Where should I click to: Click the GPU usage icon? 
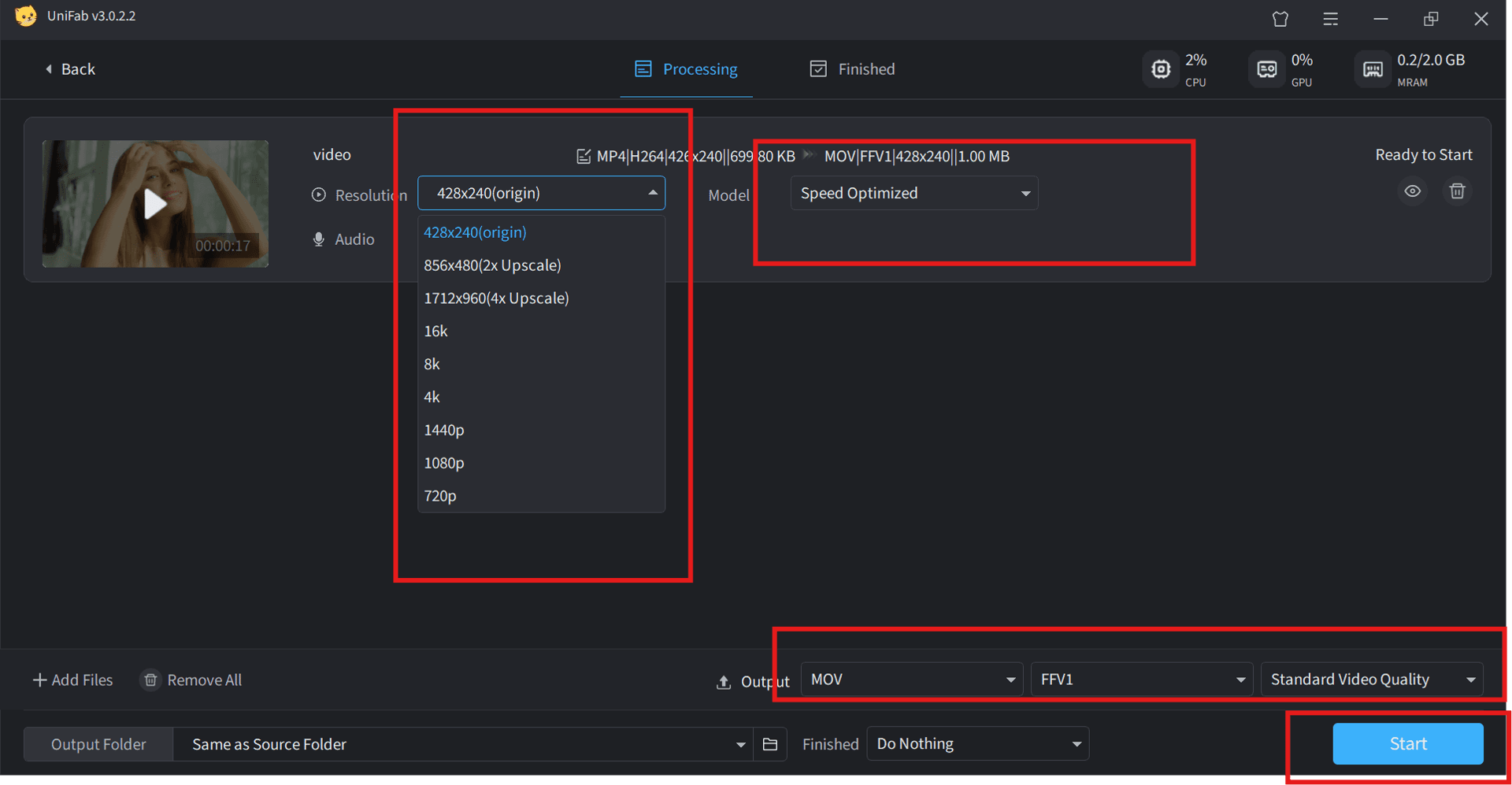tap(1266, 69)
